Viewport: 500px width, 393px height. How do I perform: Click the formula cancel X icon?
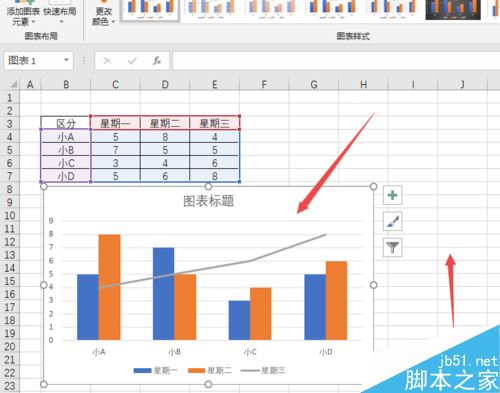107,61
